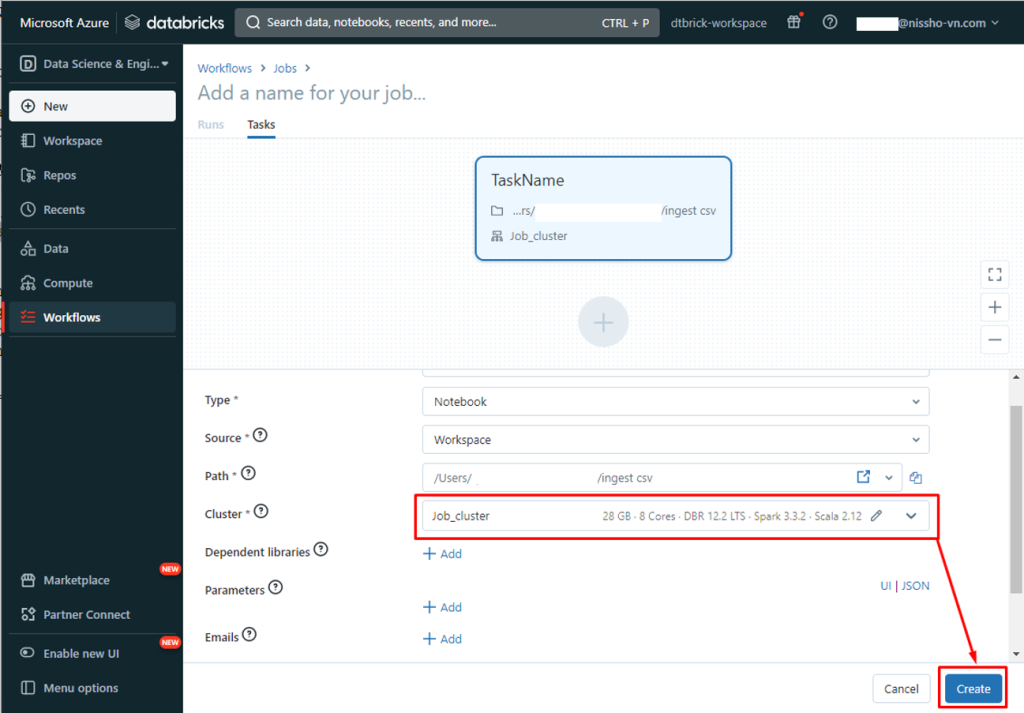1024x713 pixels.
Task: Zoom in on the task canvas
Action: click(994, 307)
